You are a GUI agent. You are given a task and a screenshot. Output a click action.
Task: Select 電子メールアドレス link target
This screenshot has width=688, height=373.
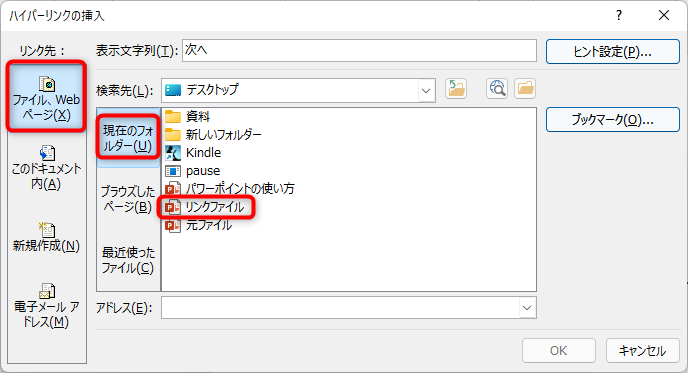click(46, 306)
